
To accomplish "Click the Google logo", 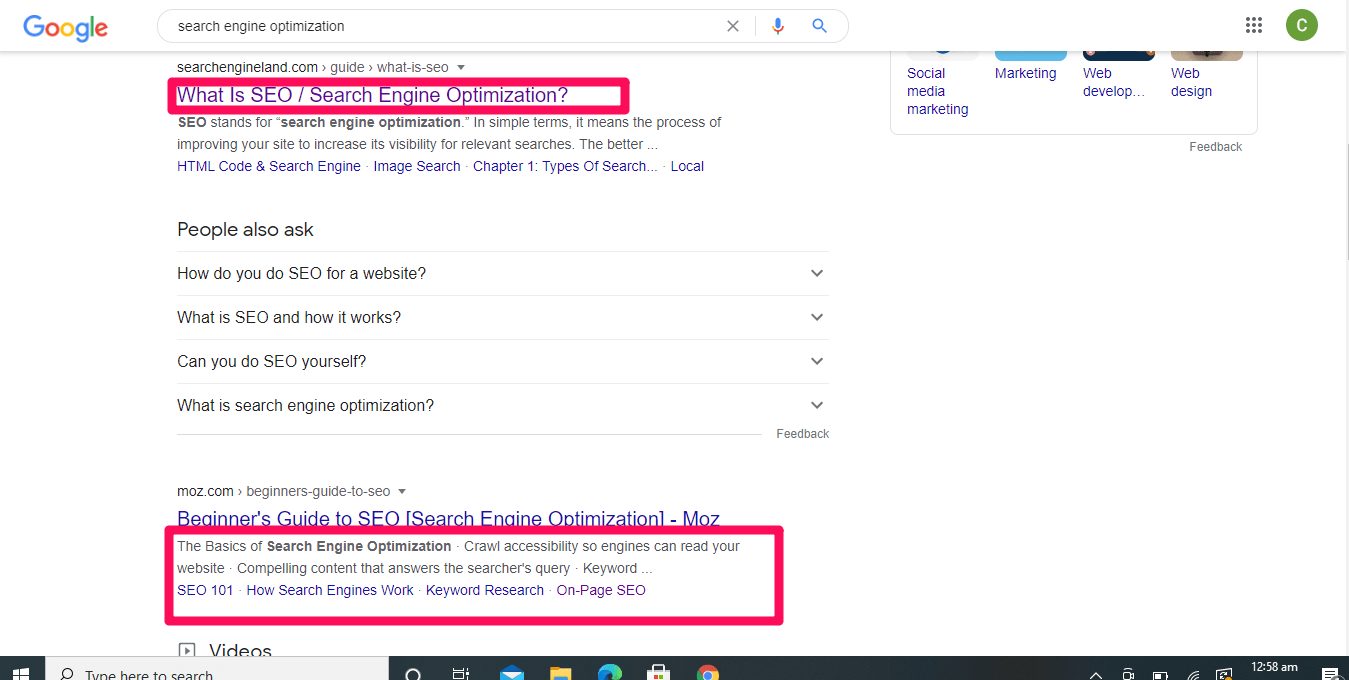I will pyautogui.click(x=65, y=27).
